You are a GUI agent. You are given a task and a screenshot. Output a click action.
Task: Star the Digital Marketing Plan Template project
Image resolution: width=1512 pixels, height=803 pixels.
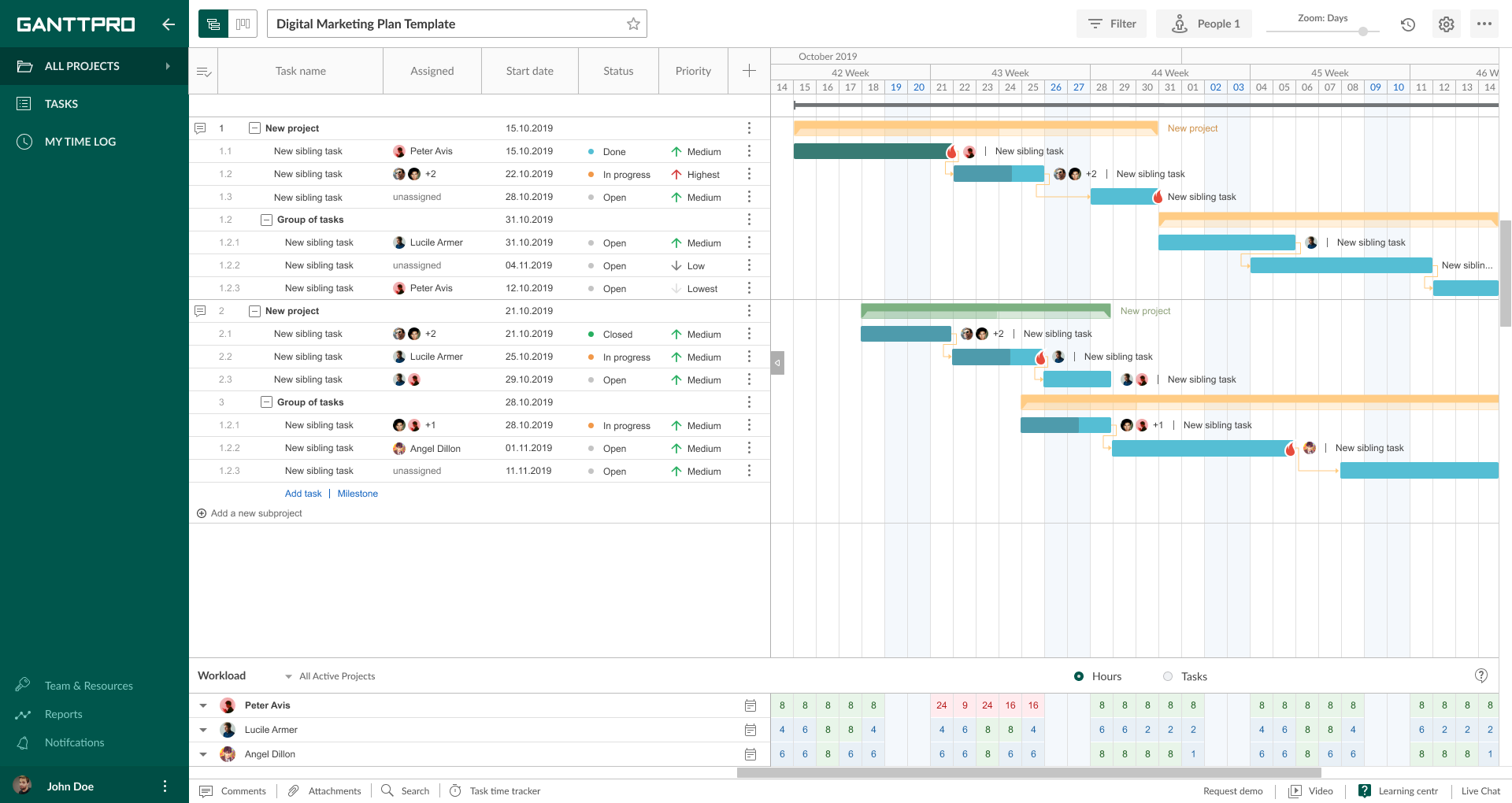click(x=632, y=24)
